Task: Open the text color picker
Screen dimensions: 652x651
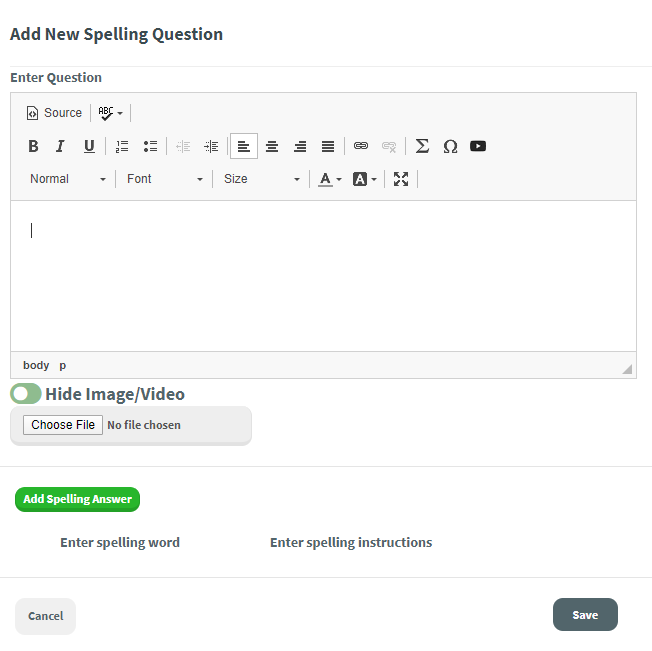Action: (x=329, y=179)
